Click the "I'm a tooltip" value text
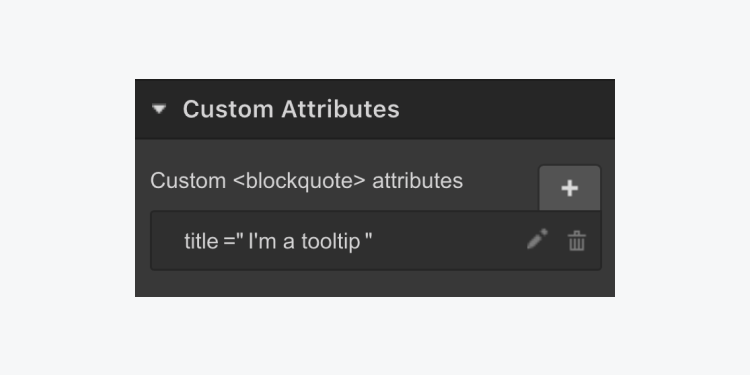This screenshot has height=376, width=751. pyautogui.click(x=305, y=241)
